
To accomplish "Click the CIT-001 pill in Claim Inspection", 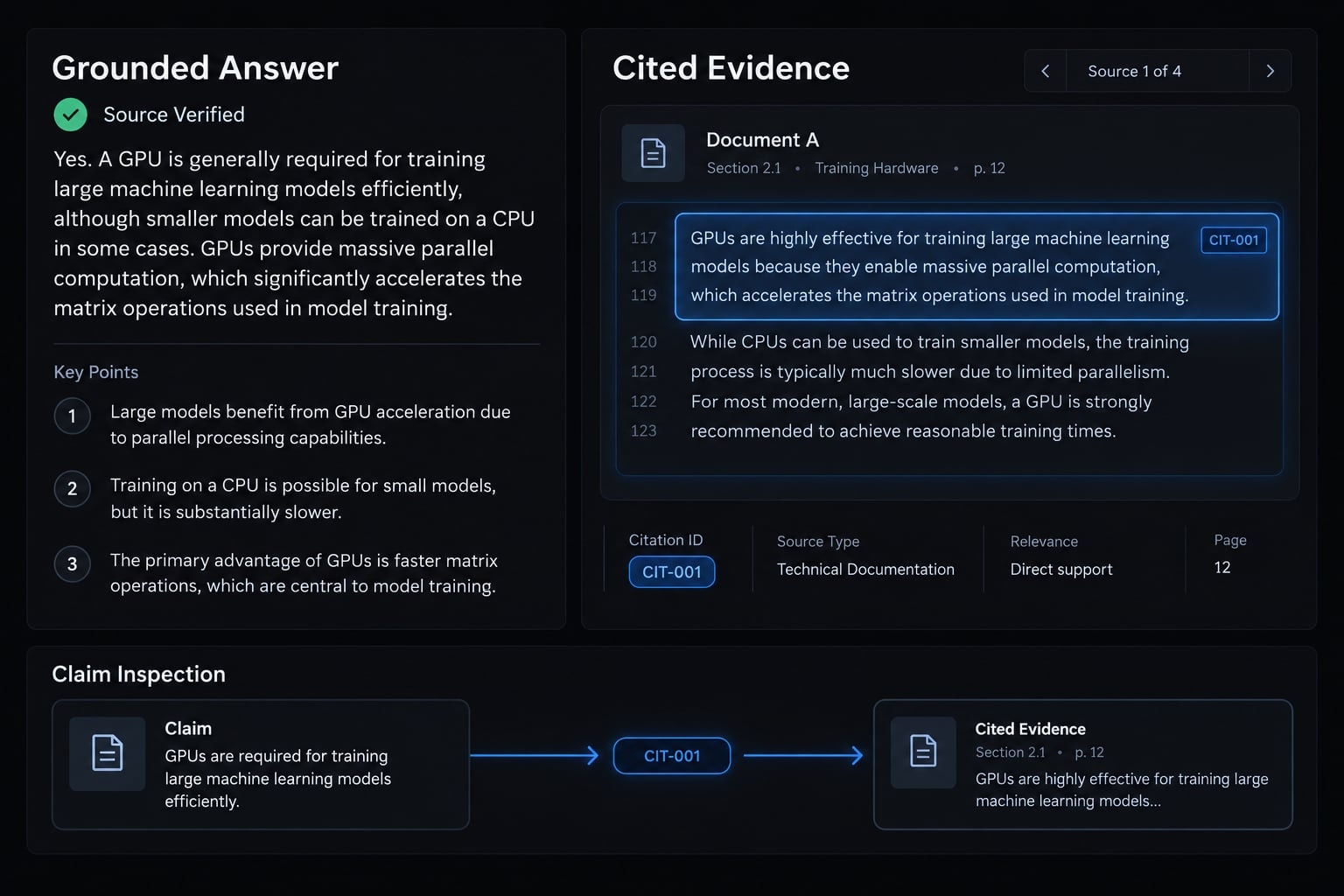I will pyautogui.click(x=672, y=756).
